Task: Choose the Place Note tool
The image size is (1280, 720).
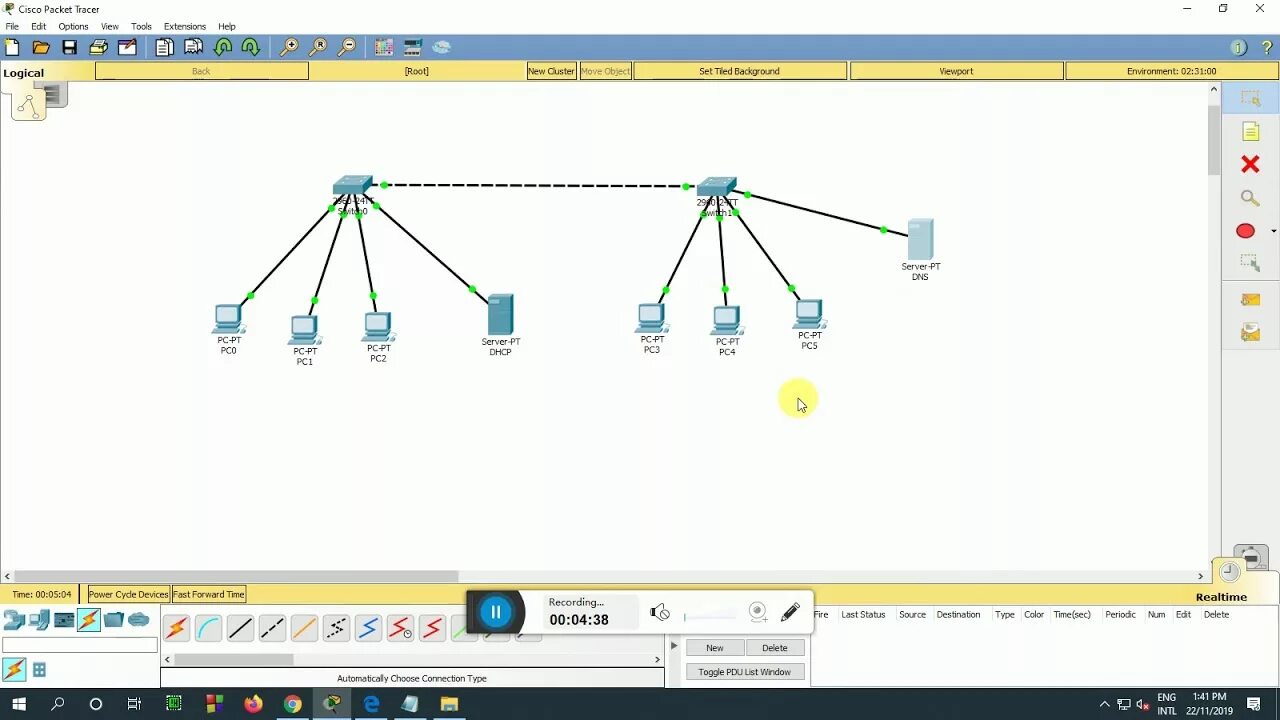Action: (x=1250, y=131)
